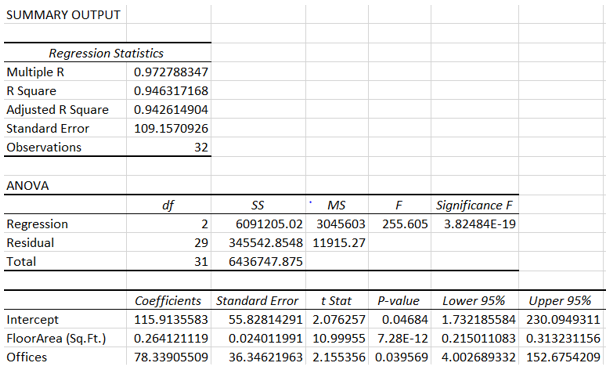This screenshot has width=606, height=365.
Task: Select Total df value 31
Action: pos(201,262)
